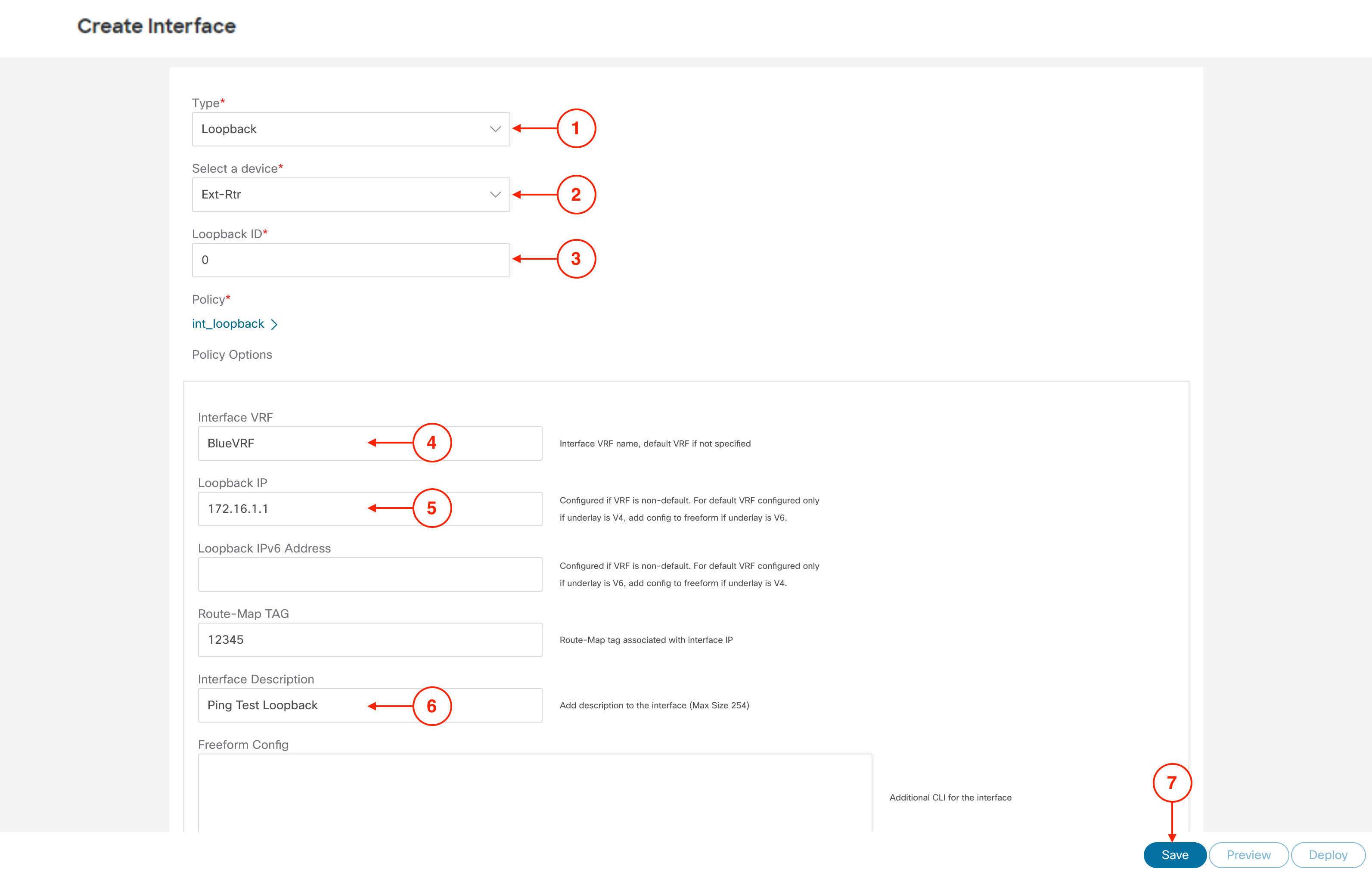Open the Type dropdown showing Loopback
This screenshot has height=875, width=1372.
click(351, 129)
